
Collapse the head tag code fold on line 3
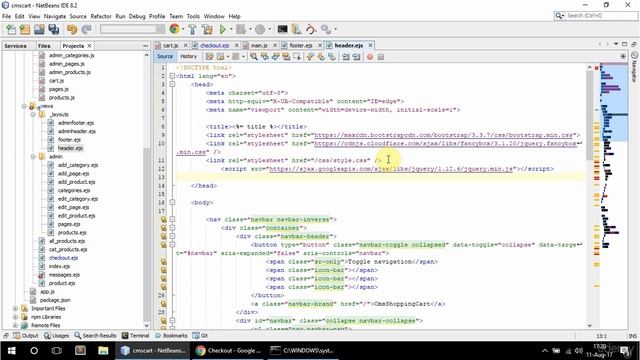pos(172,84)
